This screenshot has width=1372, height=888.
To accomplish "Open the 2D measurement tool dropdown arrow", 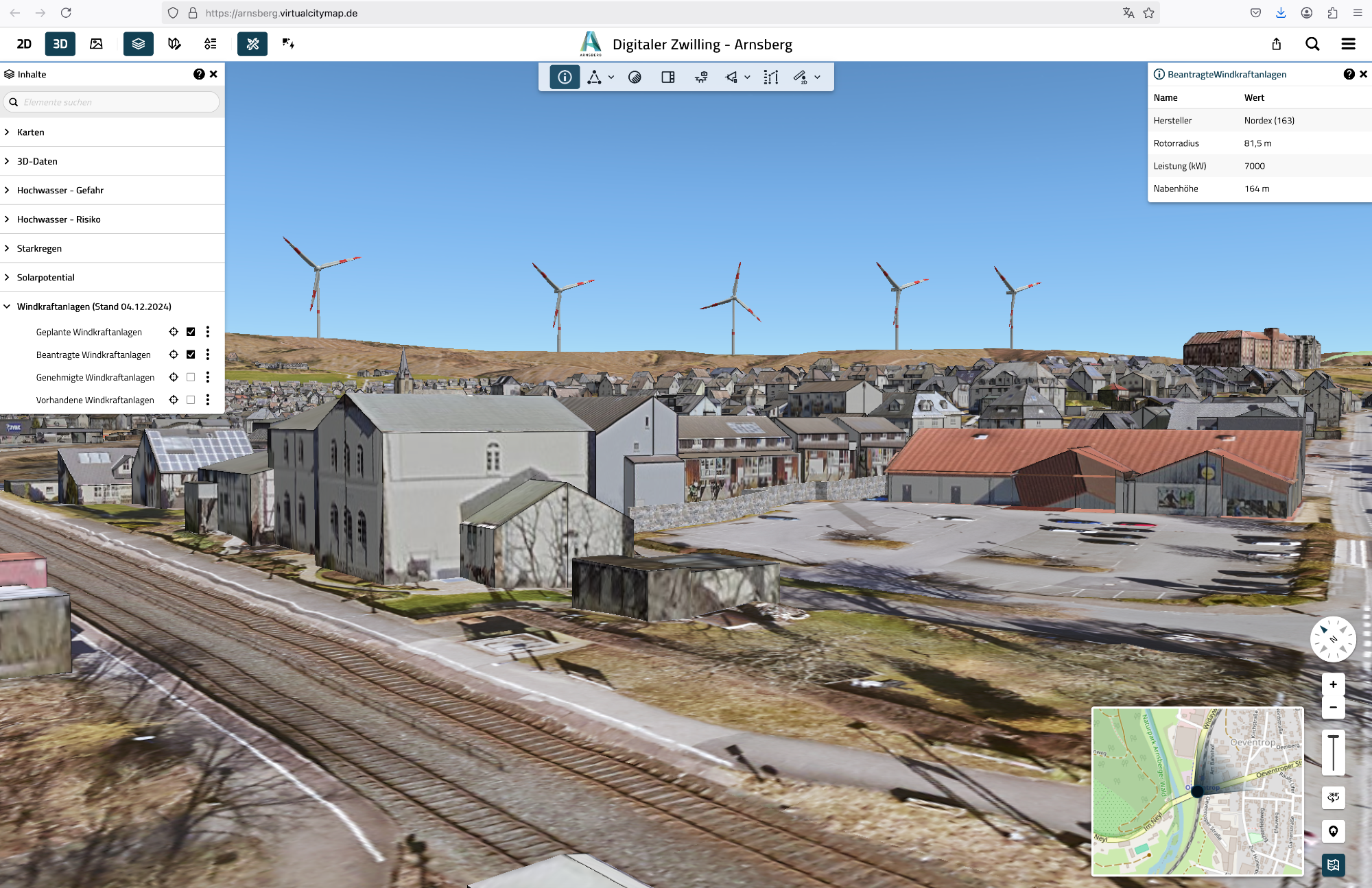I will pyautogui.click(x=818, y=77).
